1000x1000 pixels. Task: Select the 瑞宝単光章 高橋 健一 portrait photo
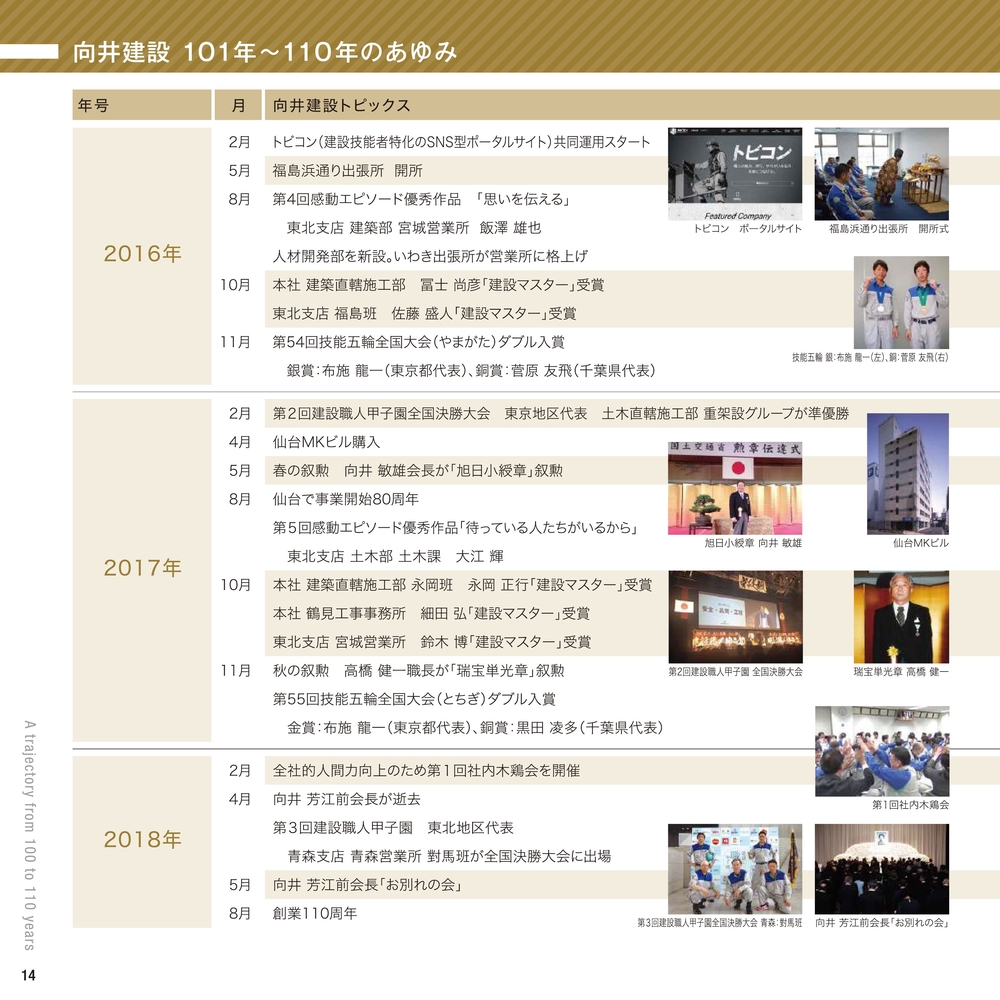click(x=901, y=617)
